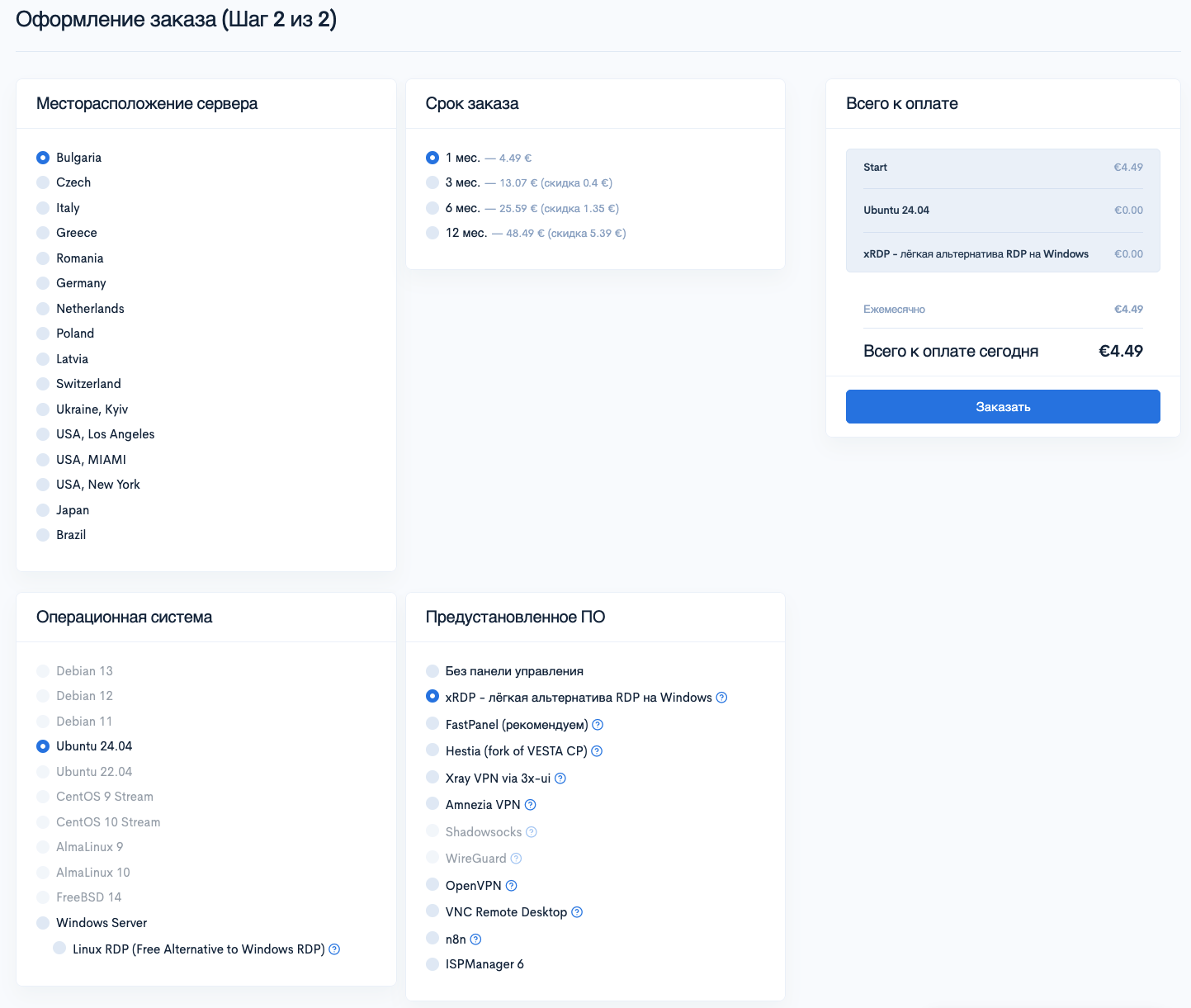The image size is (1191, 1008).
Task: Select Ubuntu 24.04 operating system
Action: [43, 746]
